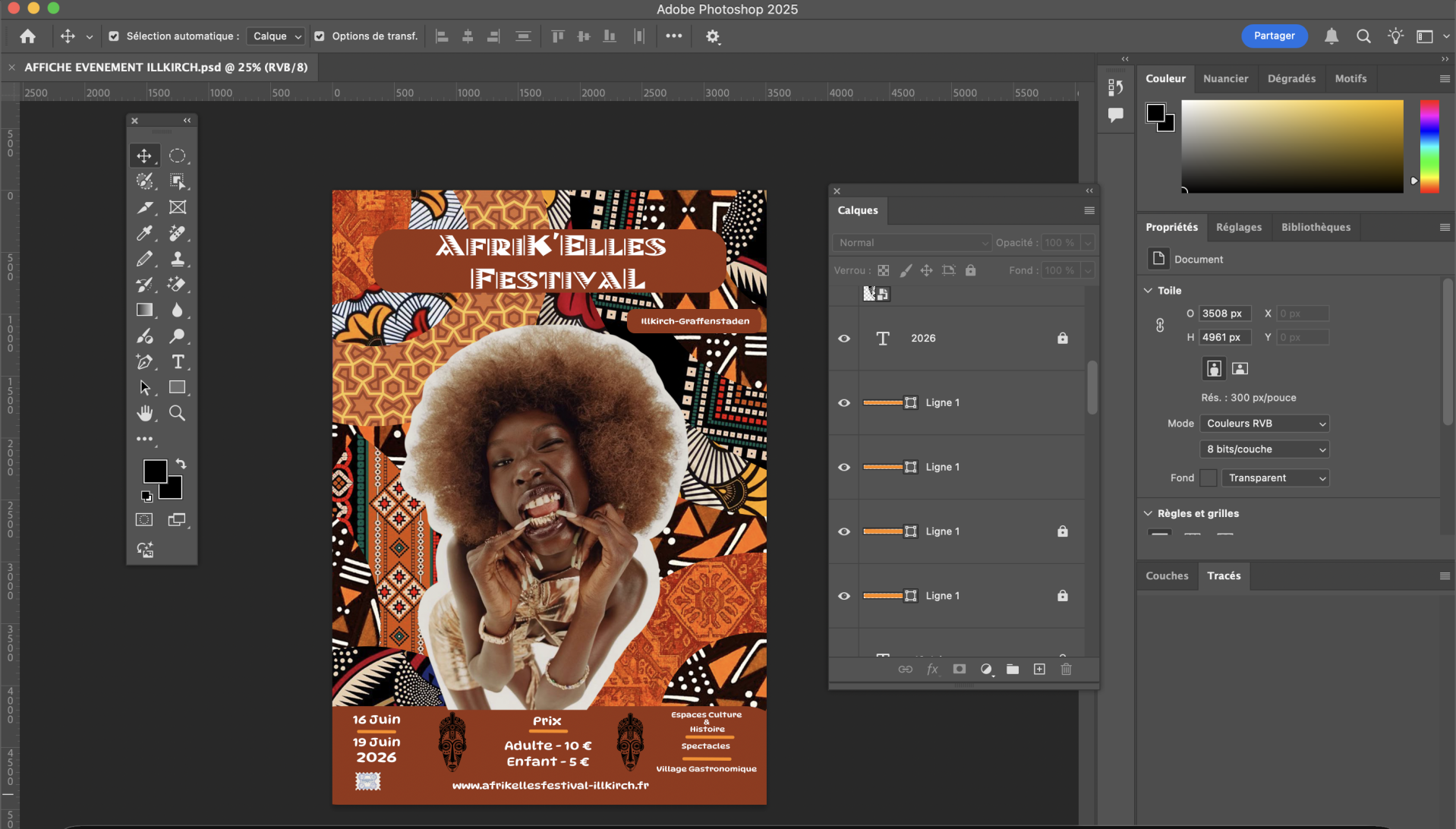Click the Partager button

(1273, 36)
